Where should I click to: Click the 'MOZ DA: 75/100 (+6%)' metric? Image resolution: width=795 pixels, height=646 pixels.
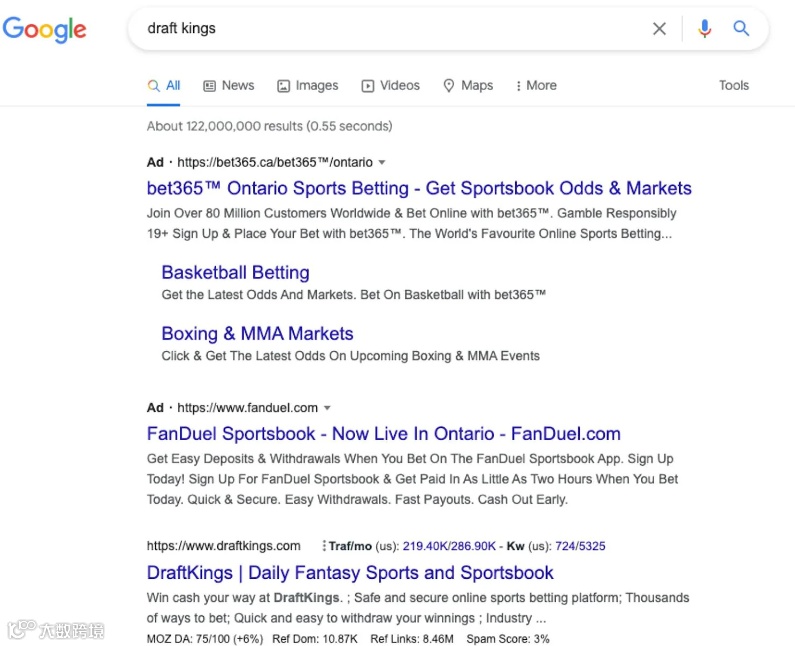(x=205, y=639)
